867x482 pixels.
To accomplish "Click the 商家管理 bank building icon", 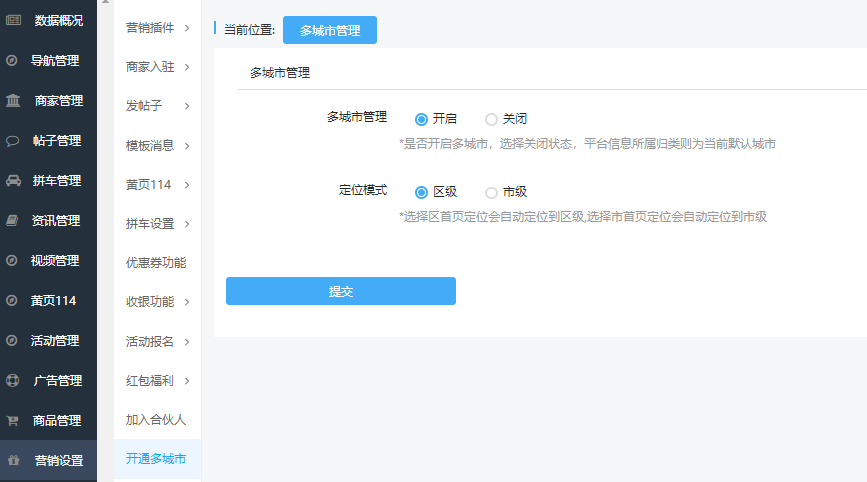I will (x=13, y=101).
